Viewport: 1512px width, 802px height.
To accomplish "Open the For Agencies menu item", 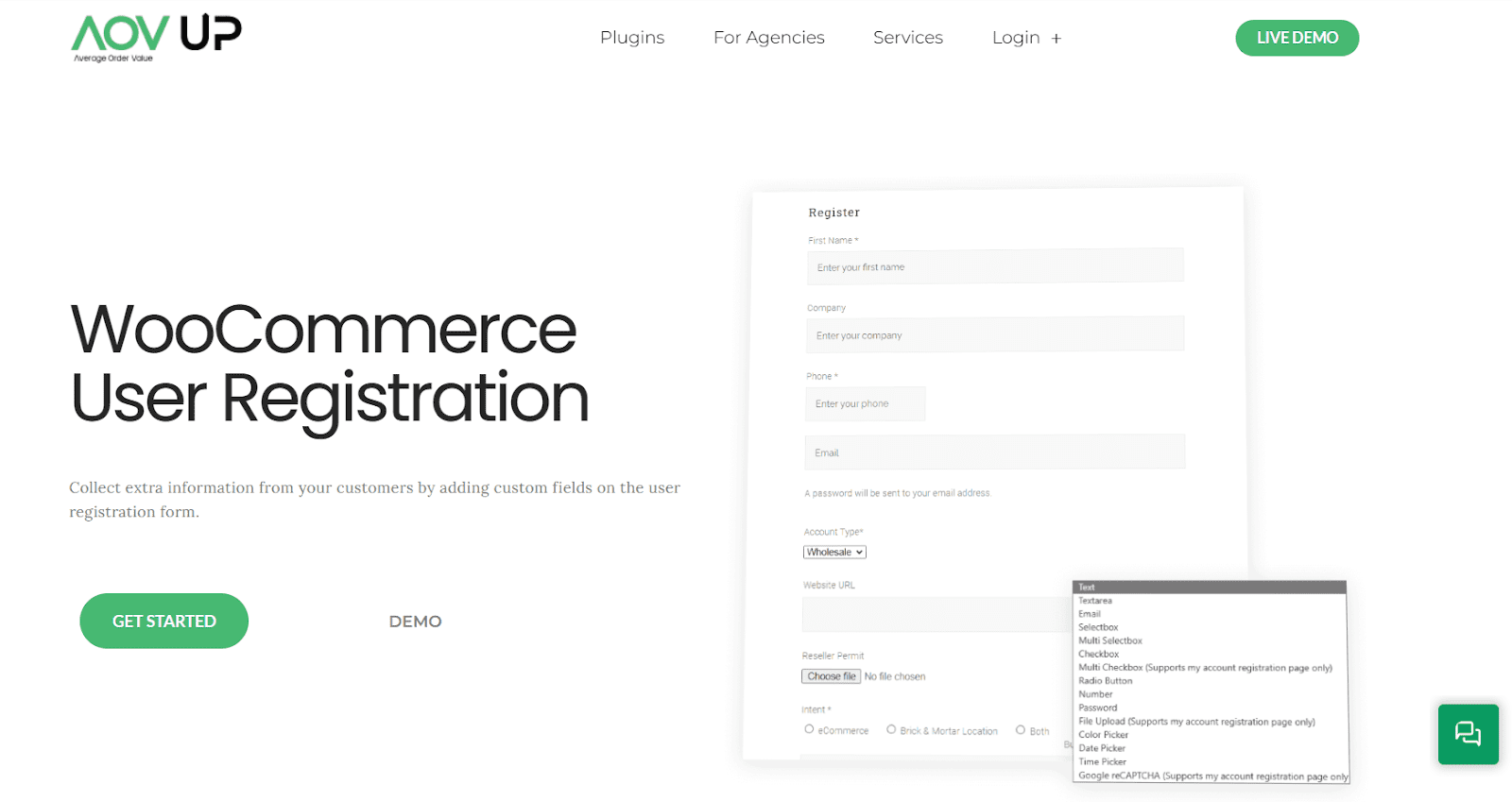I will 769,38.
